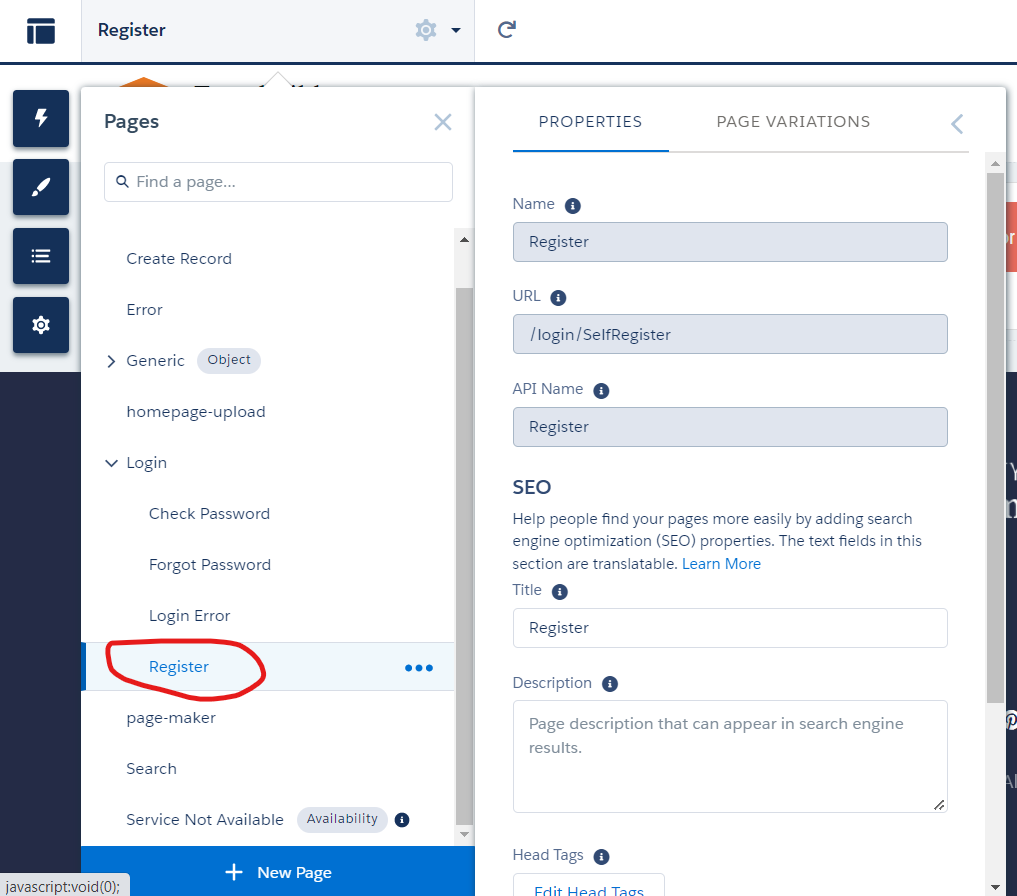
Task: Click info icon beside Service Not Available
Action: pyautogui.click(x=402, y=820)
